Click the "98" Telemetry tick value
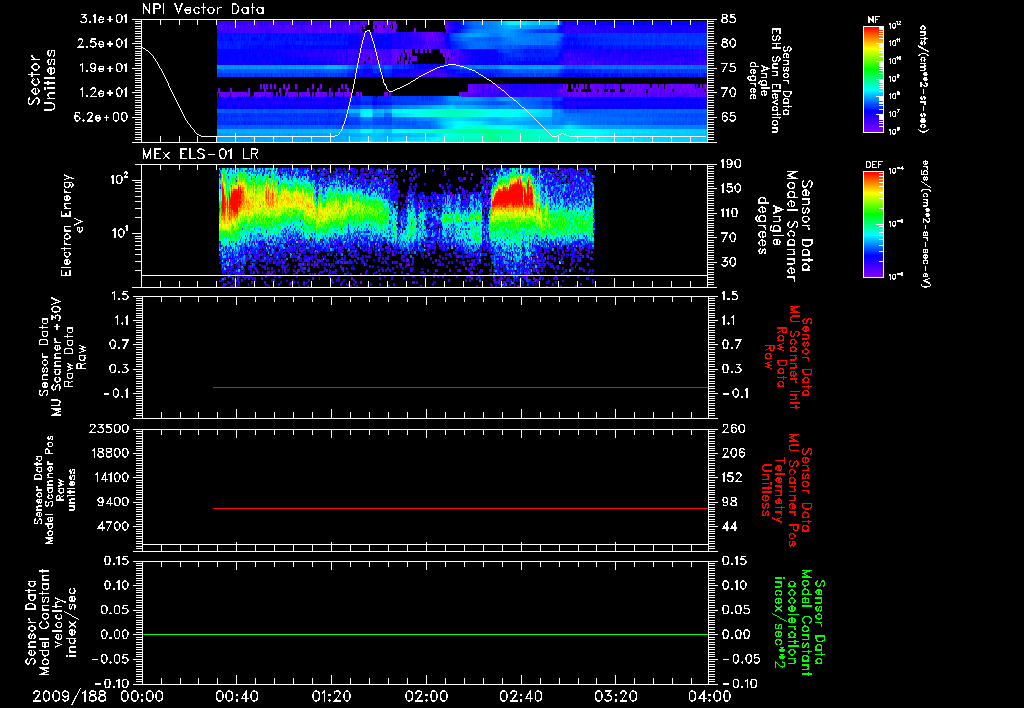The height and width of the screenshot is (708, 1024). pyautogui.click(x=729, y=502)
